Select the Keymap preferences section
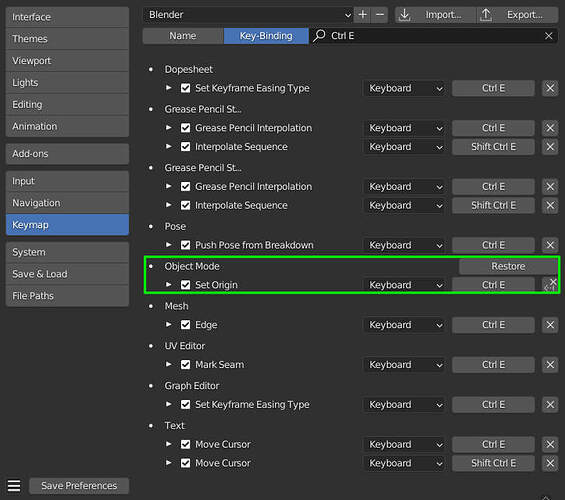This screenshot has height=500, width=565. click(x=67, y=225)
